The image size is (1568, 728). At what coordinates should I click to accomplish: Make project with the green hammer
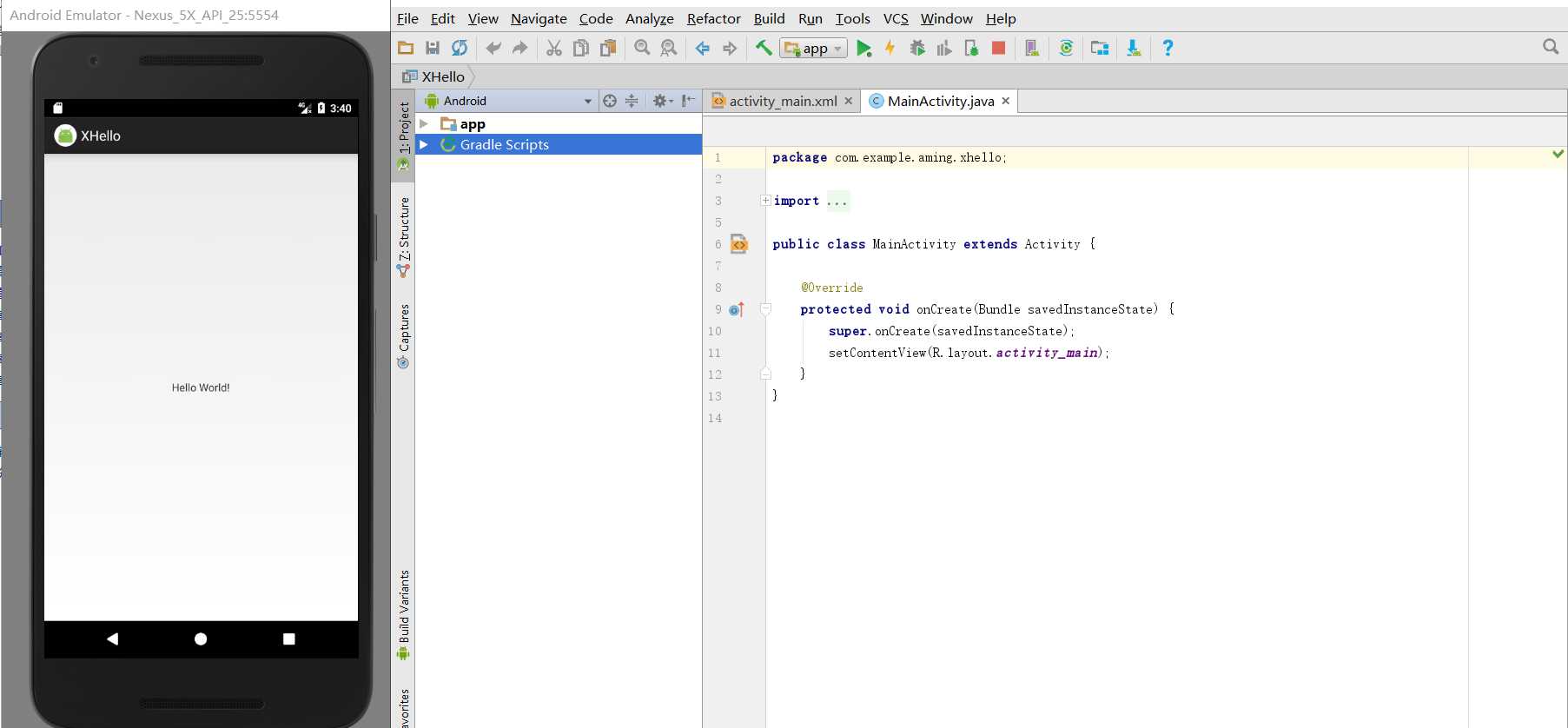click(764, 48)
